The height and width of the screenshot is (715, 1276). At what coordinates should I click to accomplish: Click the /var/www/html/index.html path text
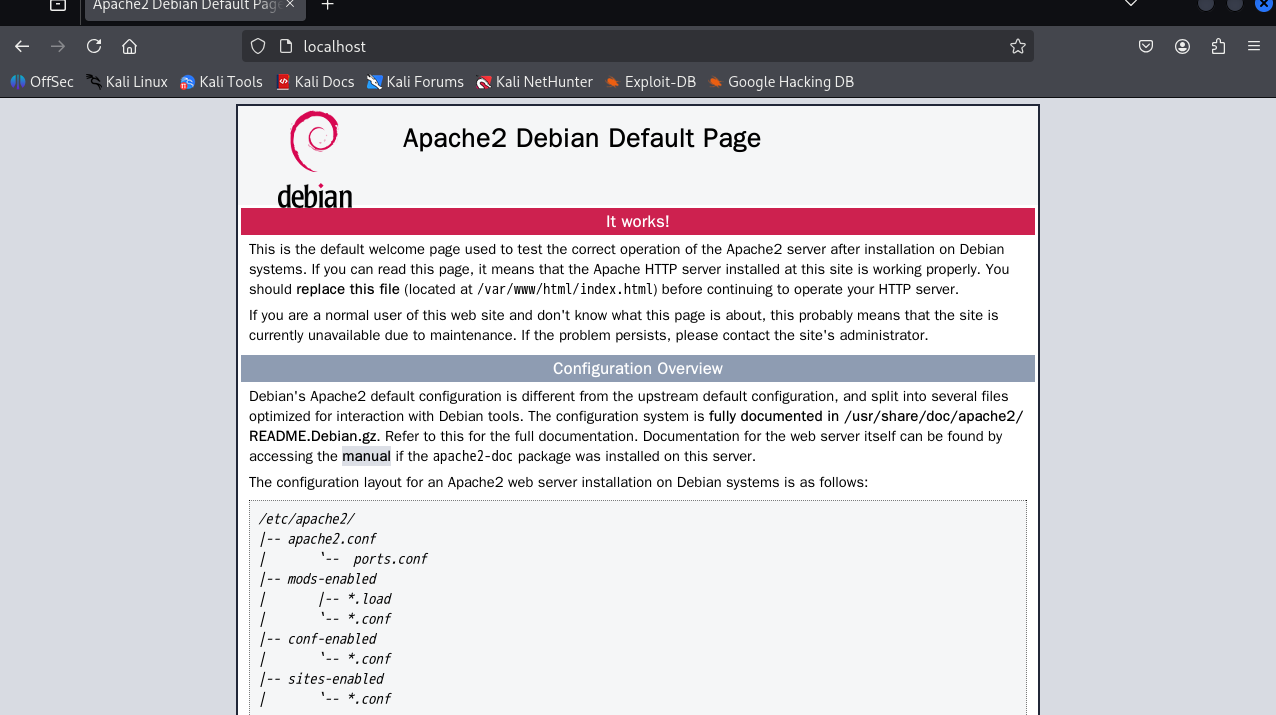(x=565, y=290)
